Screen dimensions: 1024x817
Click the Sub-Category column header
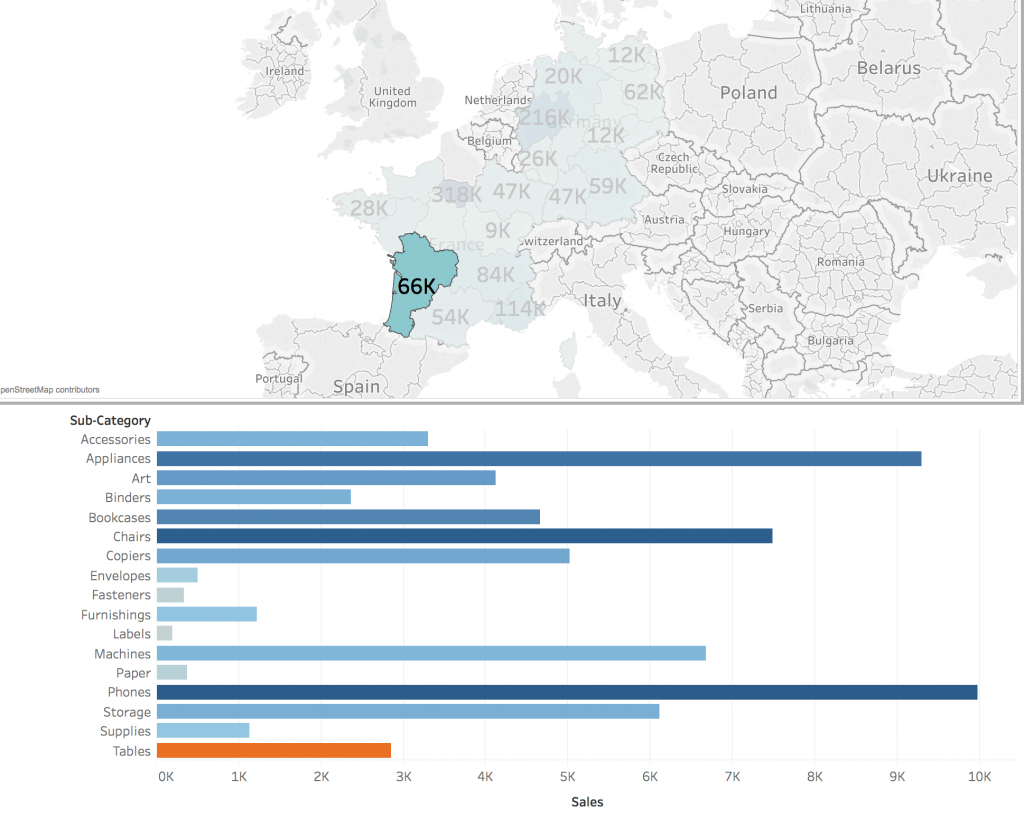pos(110,421)
